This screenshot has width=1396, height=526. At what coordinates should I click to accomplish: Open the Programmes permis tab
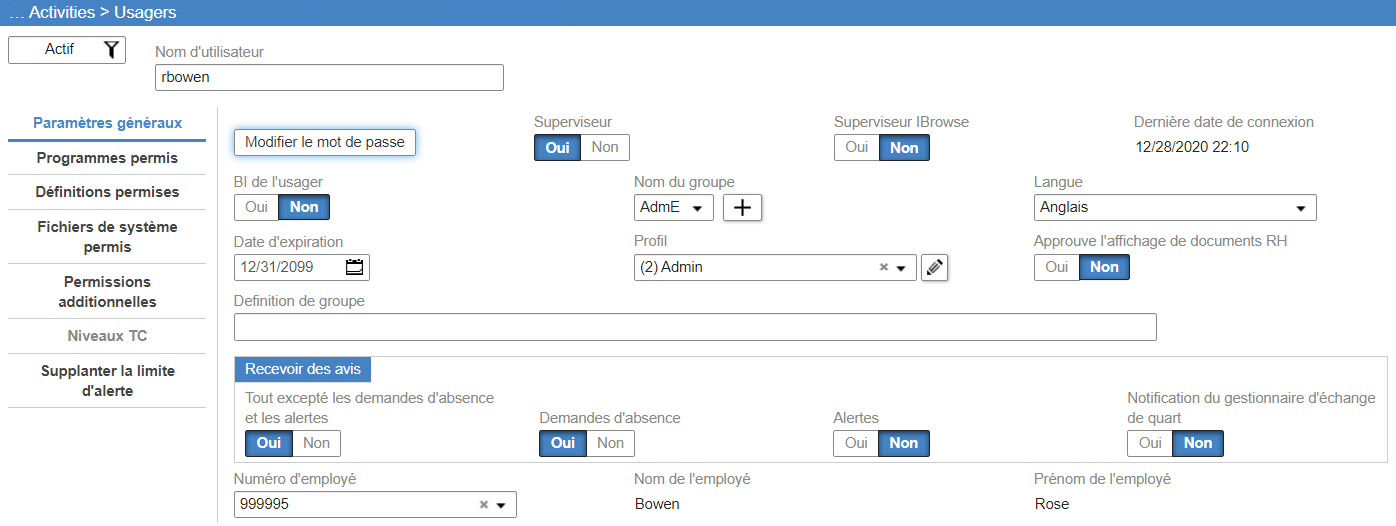pyautogui.click(x=107, y=158)
